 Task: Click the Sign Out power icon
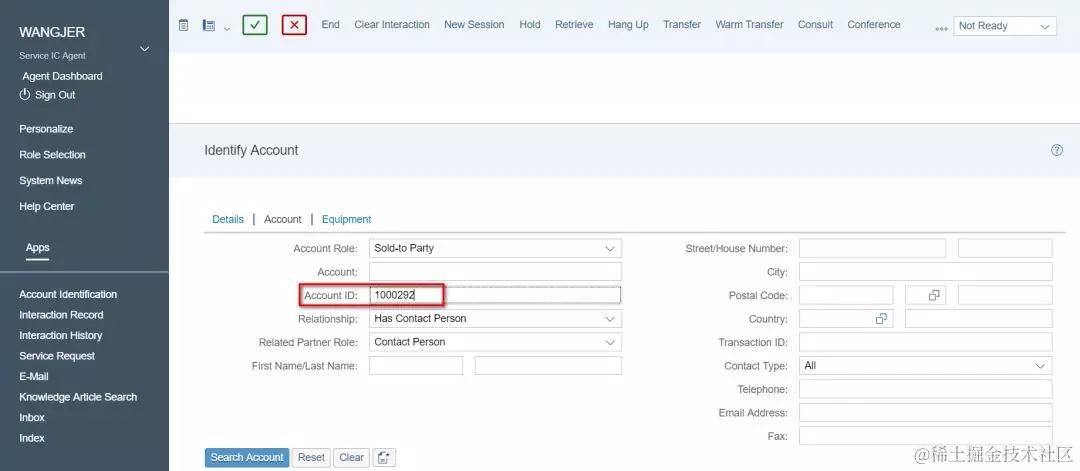(25, 94)
